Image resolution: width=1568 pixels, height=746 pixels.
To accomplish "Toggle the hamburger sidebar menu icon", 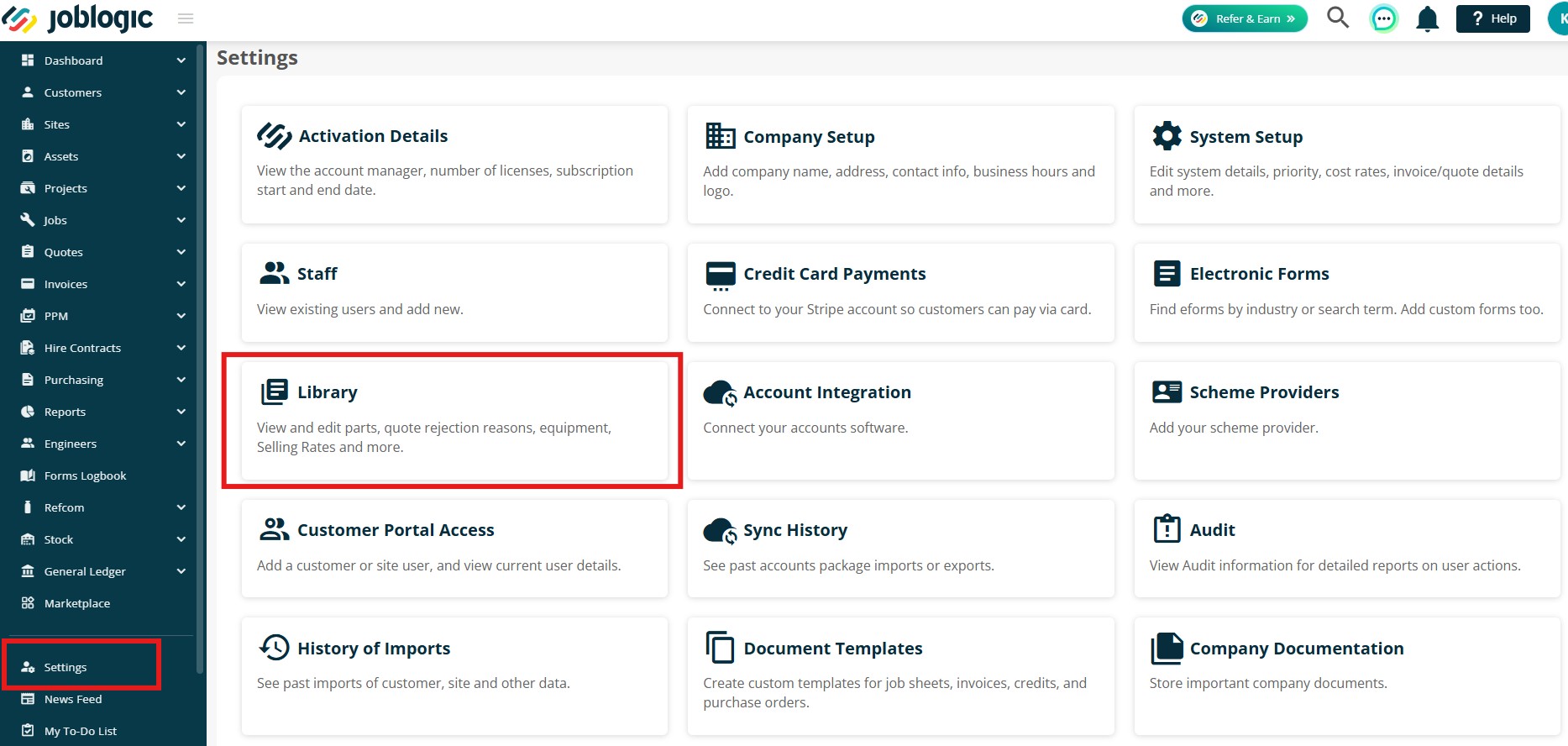I will tap(186, 18).
